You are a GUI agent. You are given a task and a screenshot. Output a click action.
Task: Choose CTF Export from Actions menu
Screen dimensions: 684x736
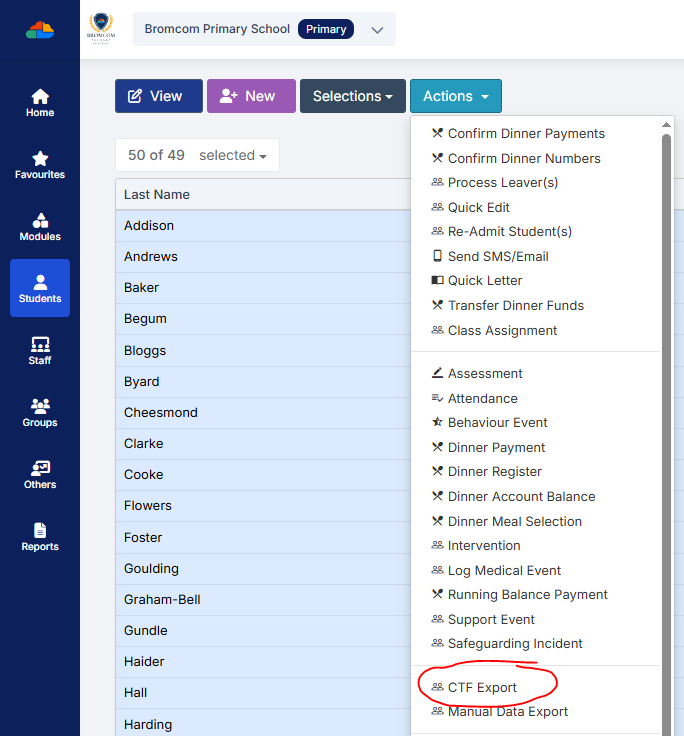click(x=482, y=687)
